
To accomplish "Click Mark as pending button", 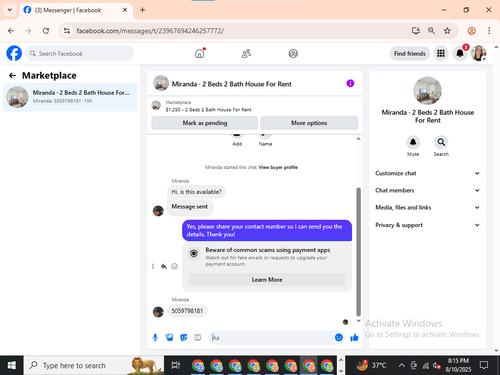I will (205, 123).
